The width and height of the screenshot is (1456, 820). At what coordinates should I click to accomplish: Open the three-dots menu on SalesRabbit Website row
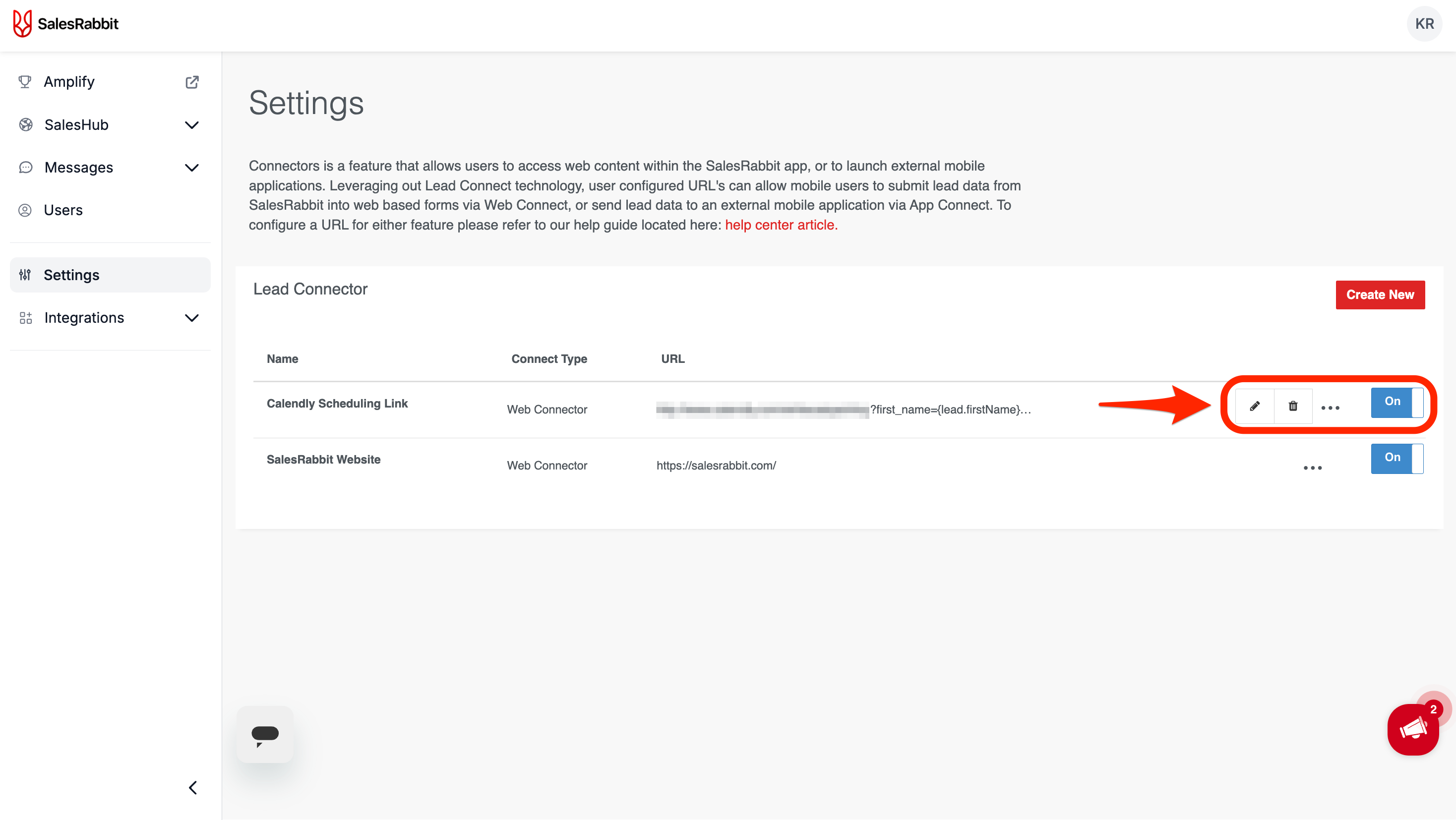(x=1313, y=468)
